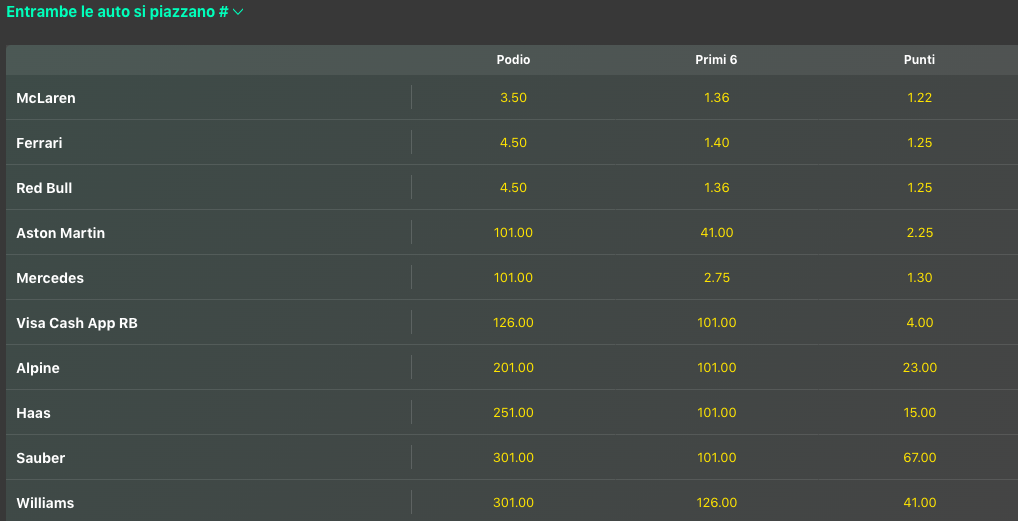Viewport: 1018px width, 521px height.
Task: Click the Williams team name row label
Action: pos(45,503)
